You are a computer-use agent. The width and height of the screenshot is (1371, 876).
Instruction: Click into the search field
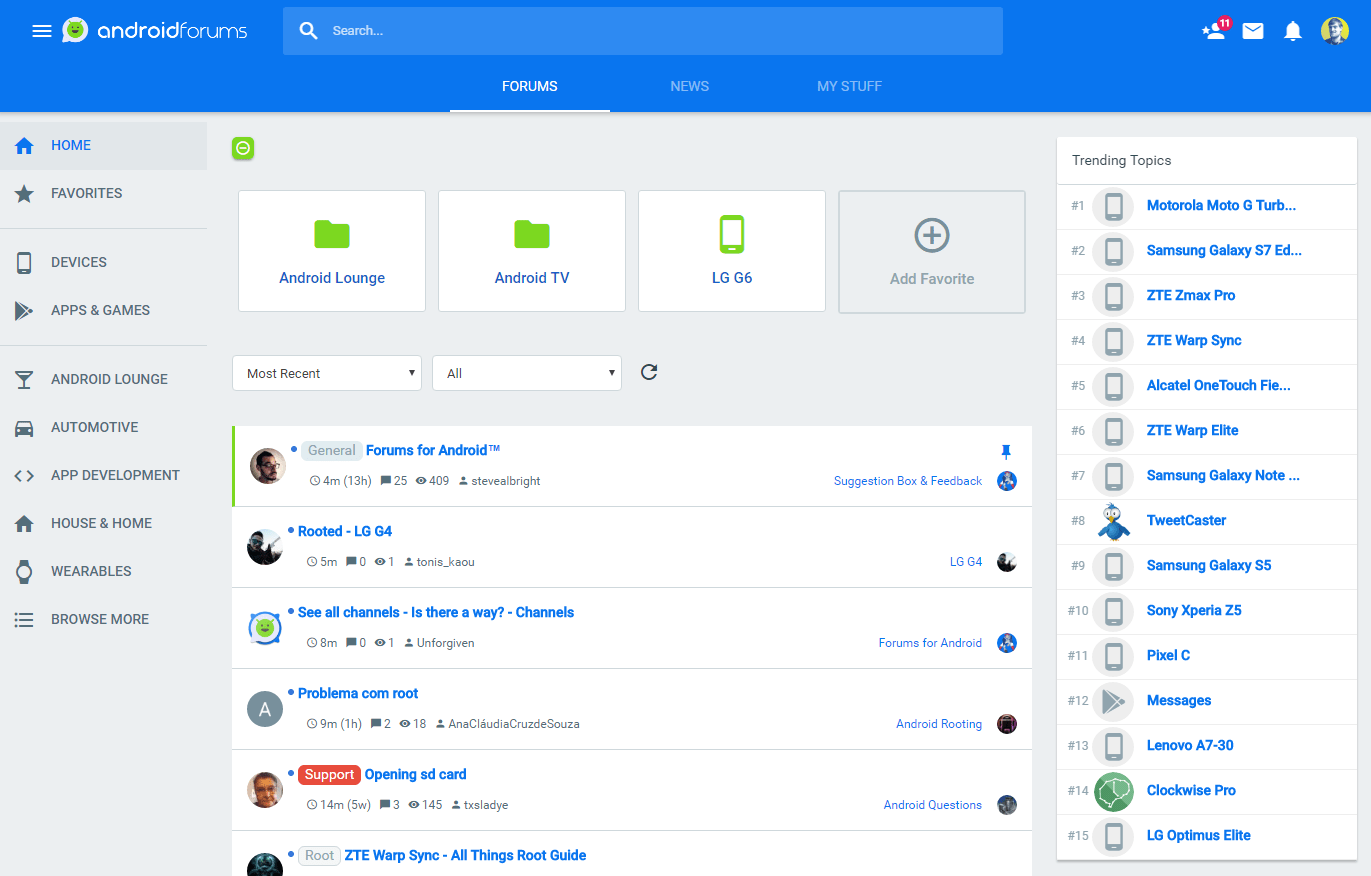[x=643, y=31]
